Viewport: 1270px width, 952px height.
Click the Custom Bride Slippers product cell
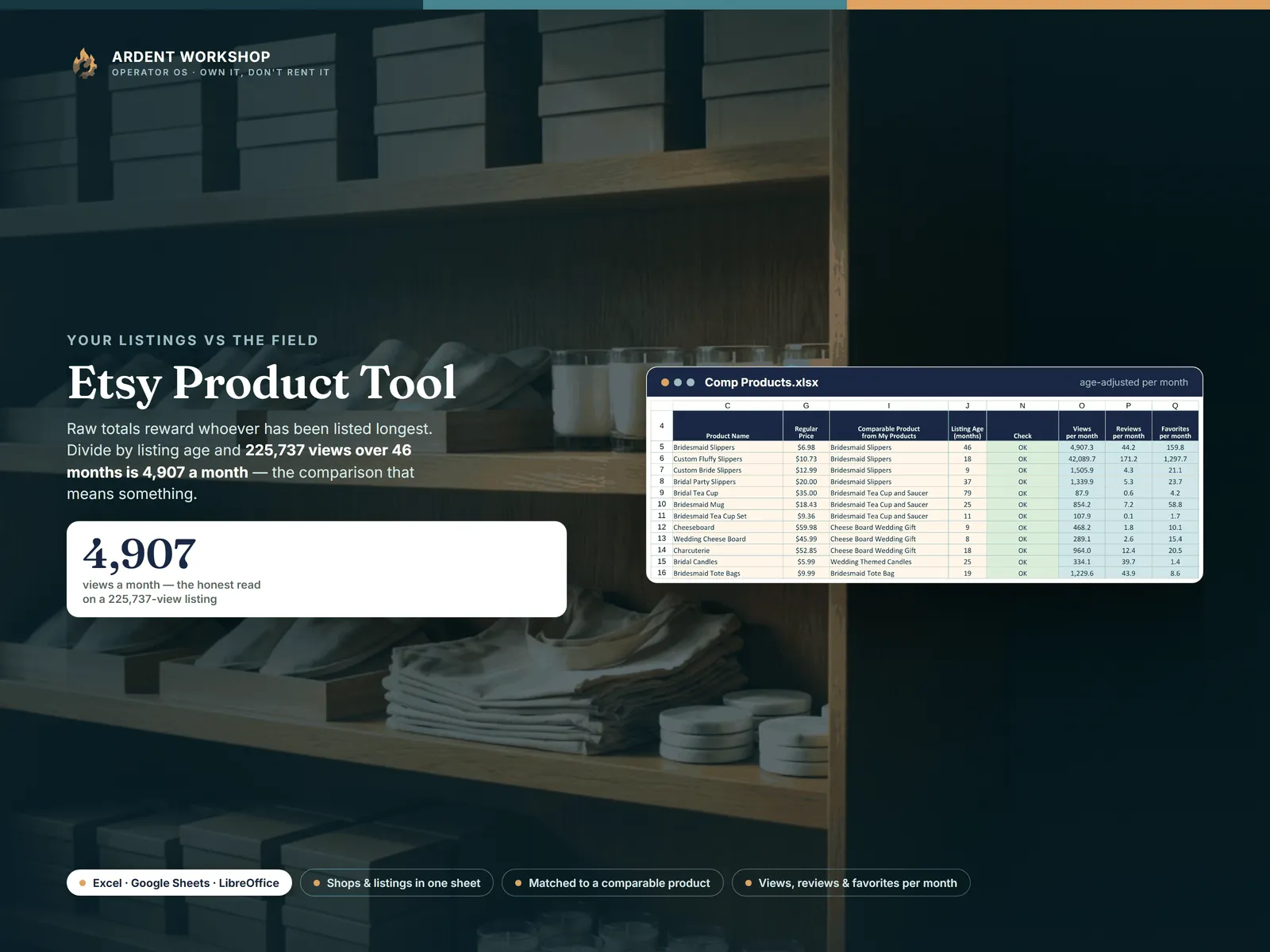click(728, 470)
